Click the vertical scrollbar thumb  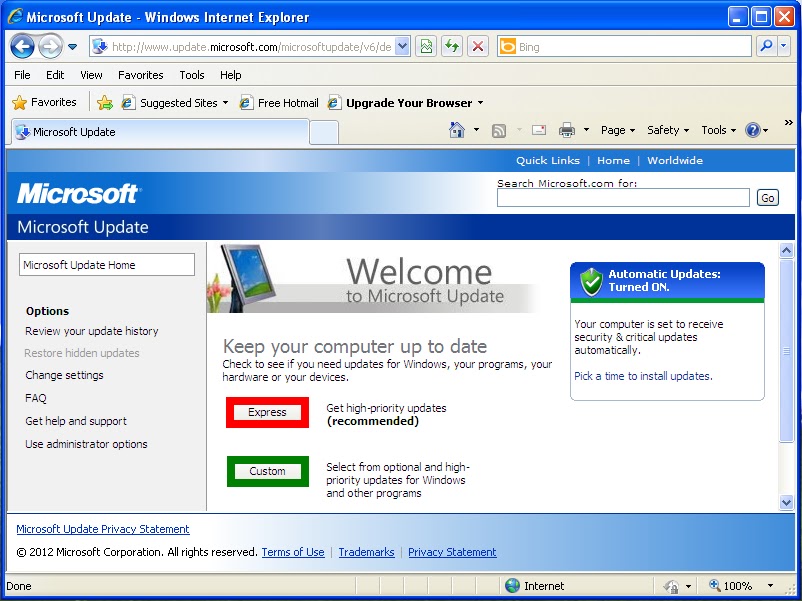[x=786, y=350]
